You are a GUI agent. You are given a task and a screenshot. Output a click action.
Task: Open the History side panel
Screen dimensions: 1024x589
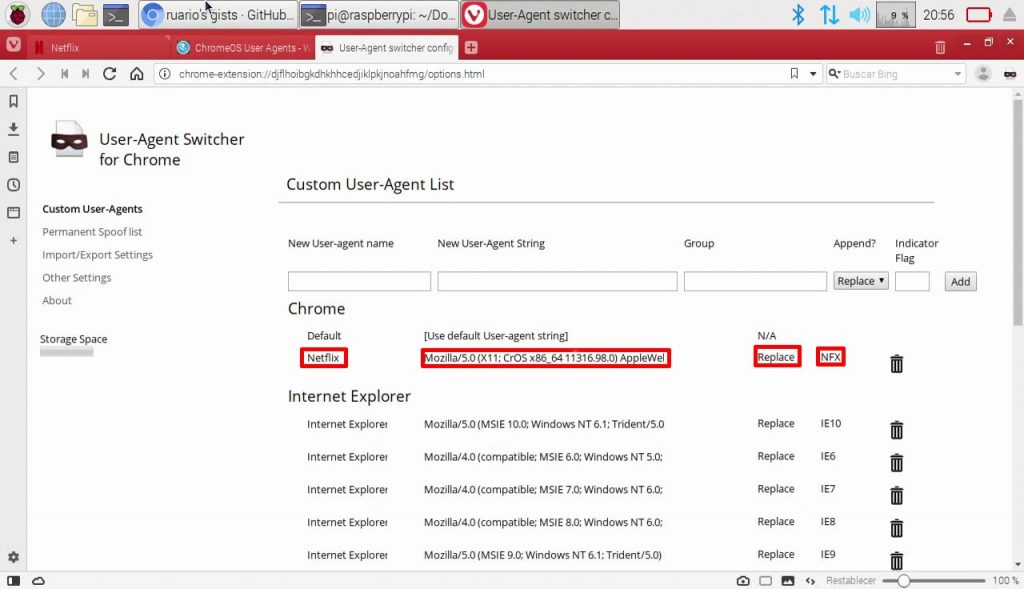tap(13, 185)
